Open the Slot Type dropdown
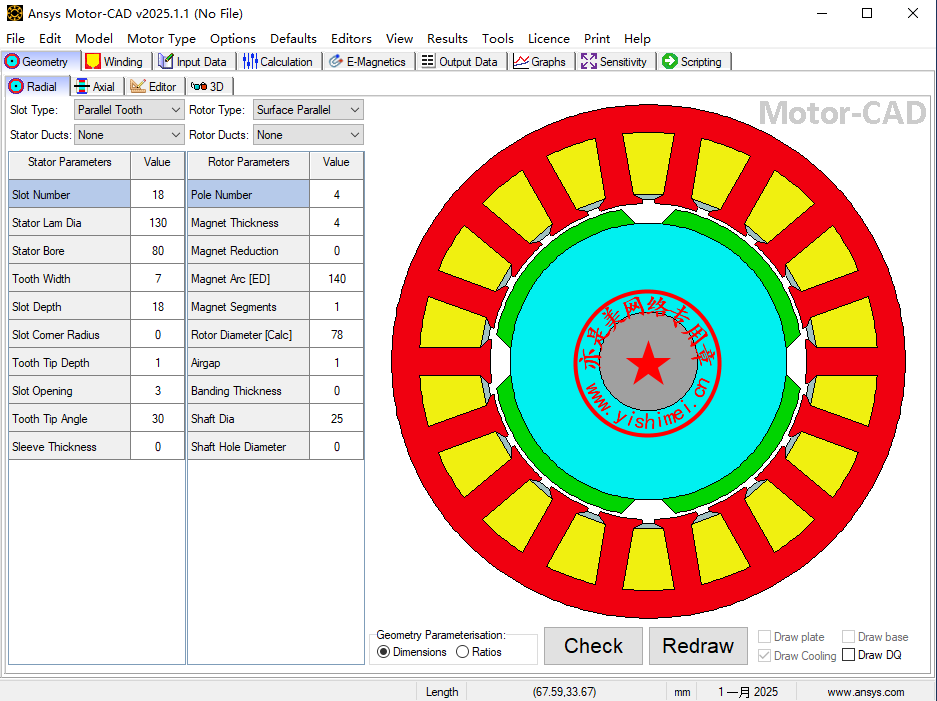 click(x=129, y=110)
